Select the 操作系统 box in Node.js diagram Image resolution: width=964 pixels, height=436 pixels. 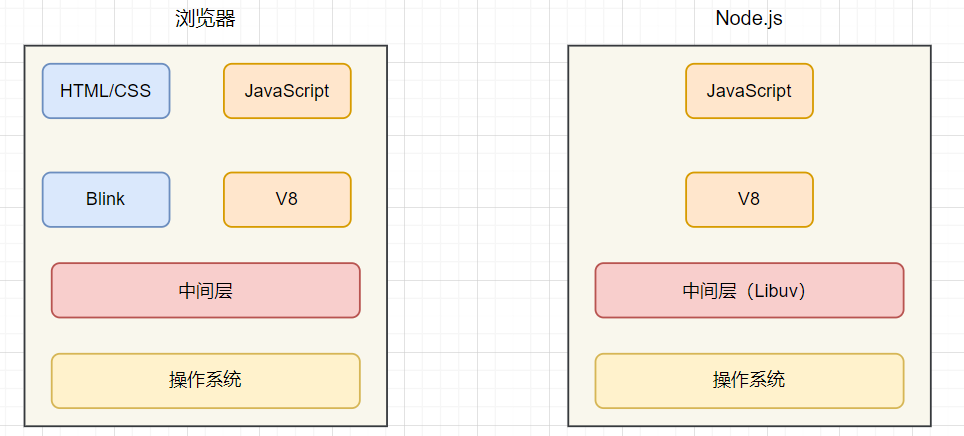click(x=749, y=381)
